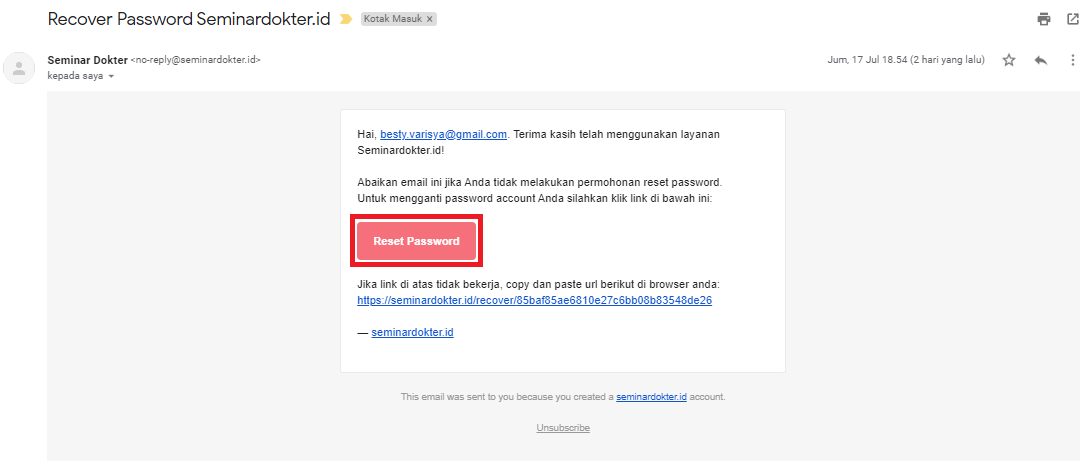
Task: Expand the "kepada saya" recipient details
Action: click(x=111, y=76)
